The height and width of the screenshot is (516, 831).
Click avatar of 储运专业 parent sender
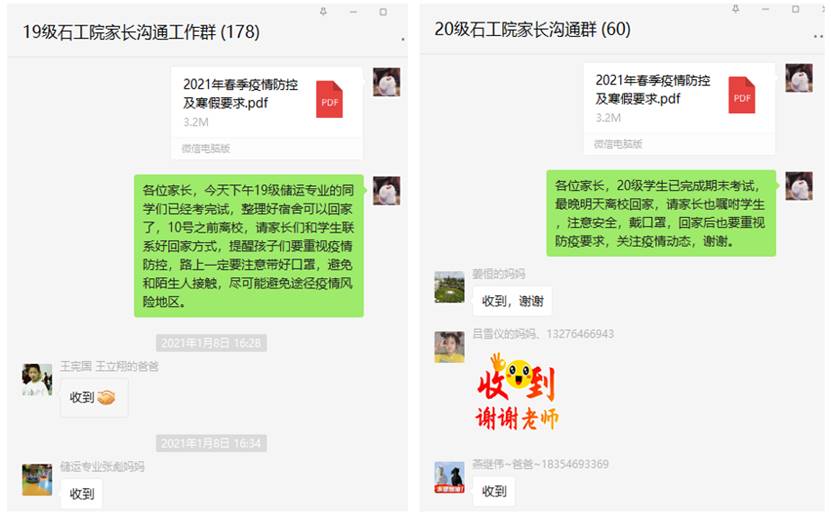[37, 479]
